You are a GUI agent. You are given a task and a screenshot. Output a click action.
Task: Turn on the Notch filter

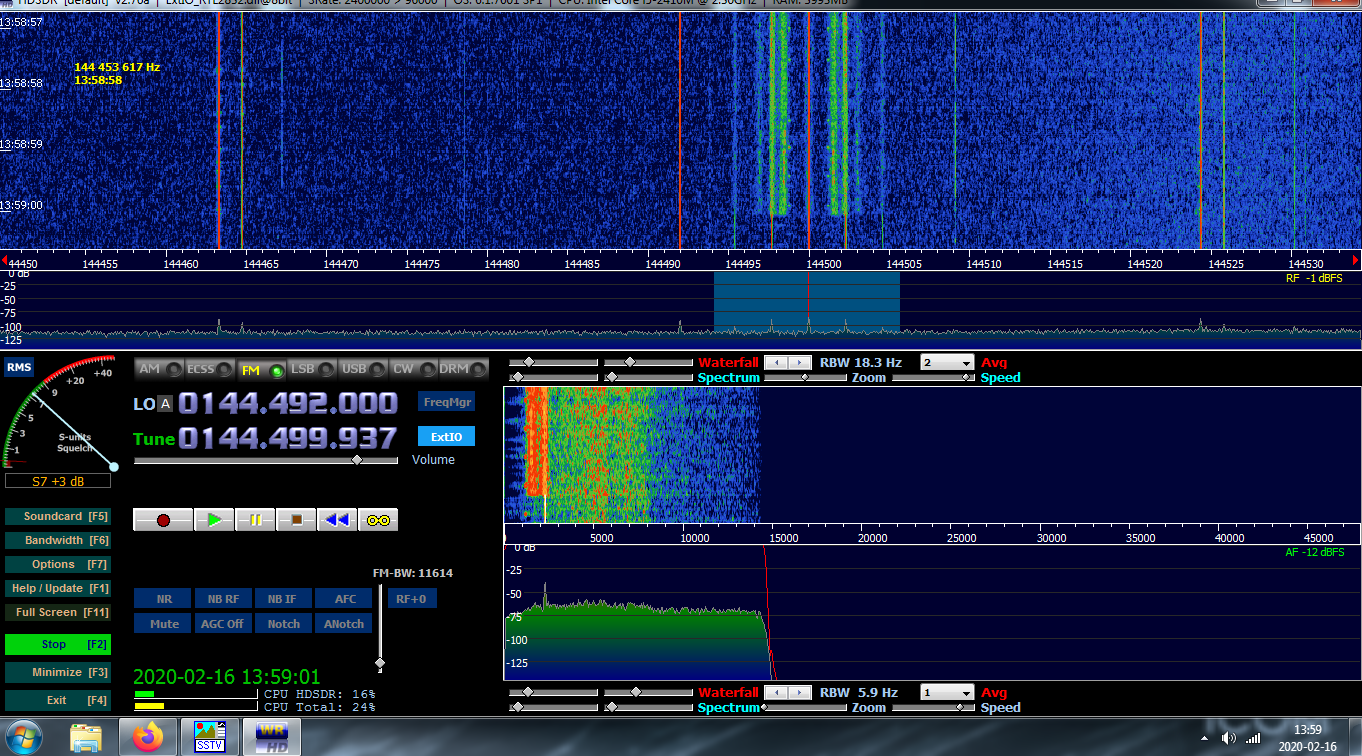[283, 623]
